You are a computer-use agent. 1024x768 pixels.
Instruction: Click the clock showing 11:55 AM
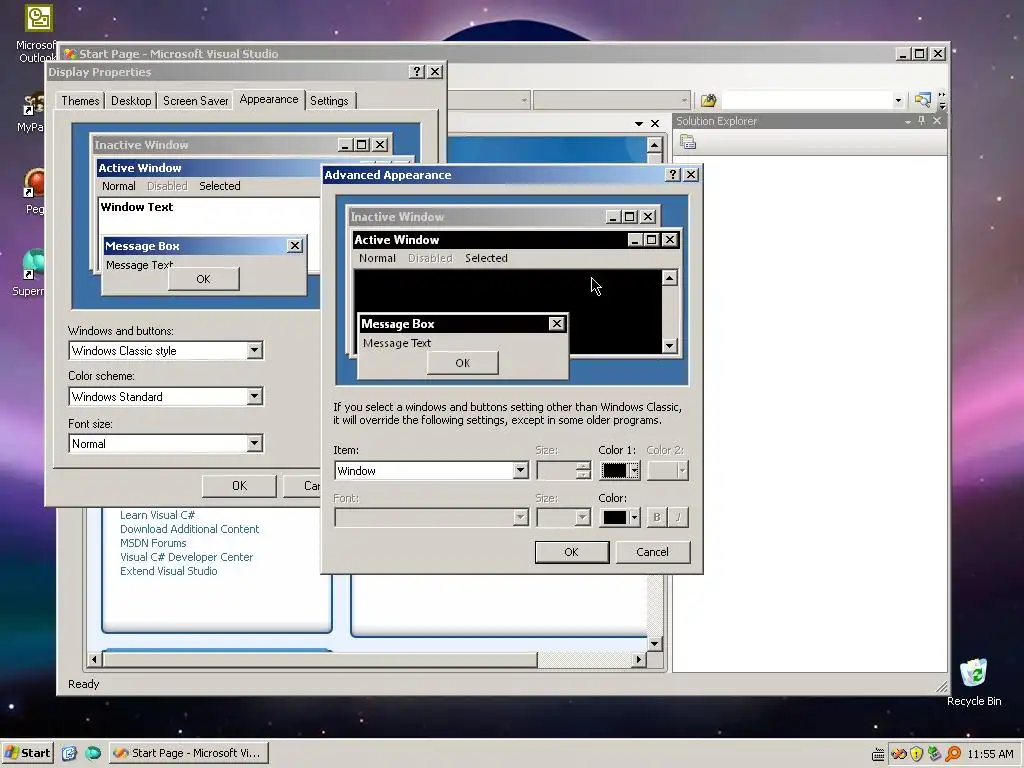990,754
